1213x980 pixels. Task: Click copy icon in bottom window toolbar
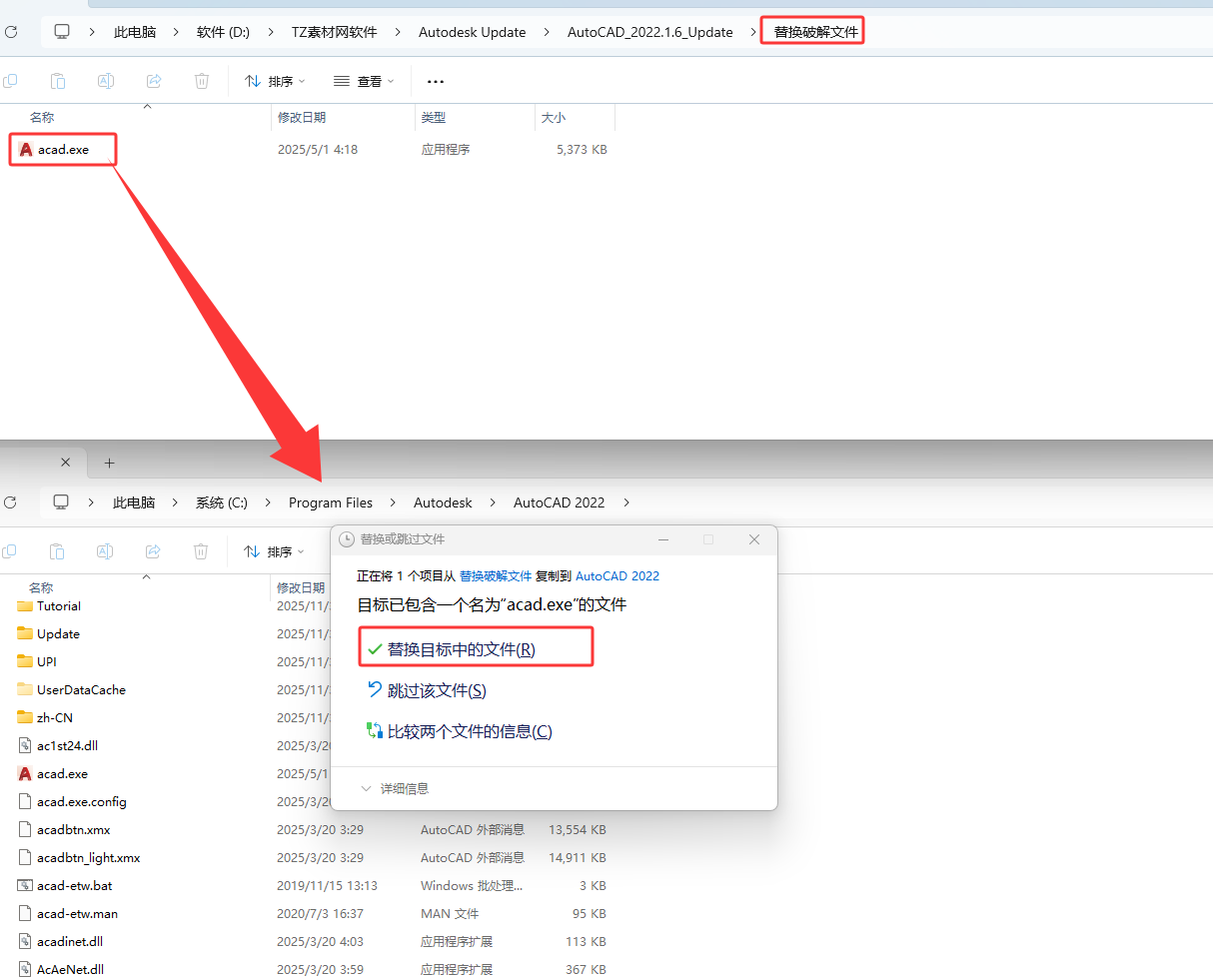(10, 551)
